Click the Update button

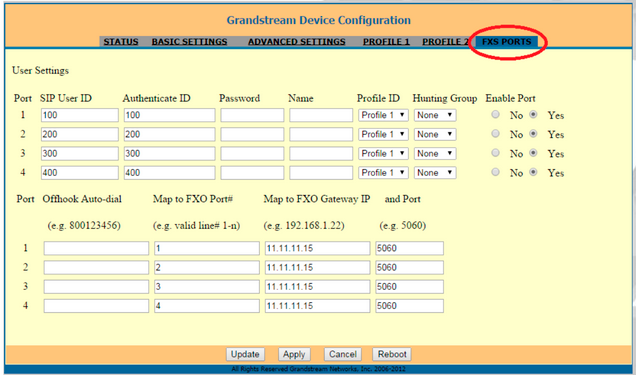245,354
